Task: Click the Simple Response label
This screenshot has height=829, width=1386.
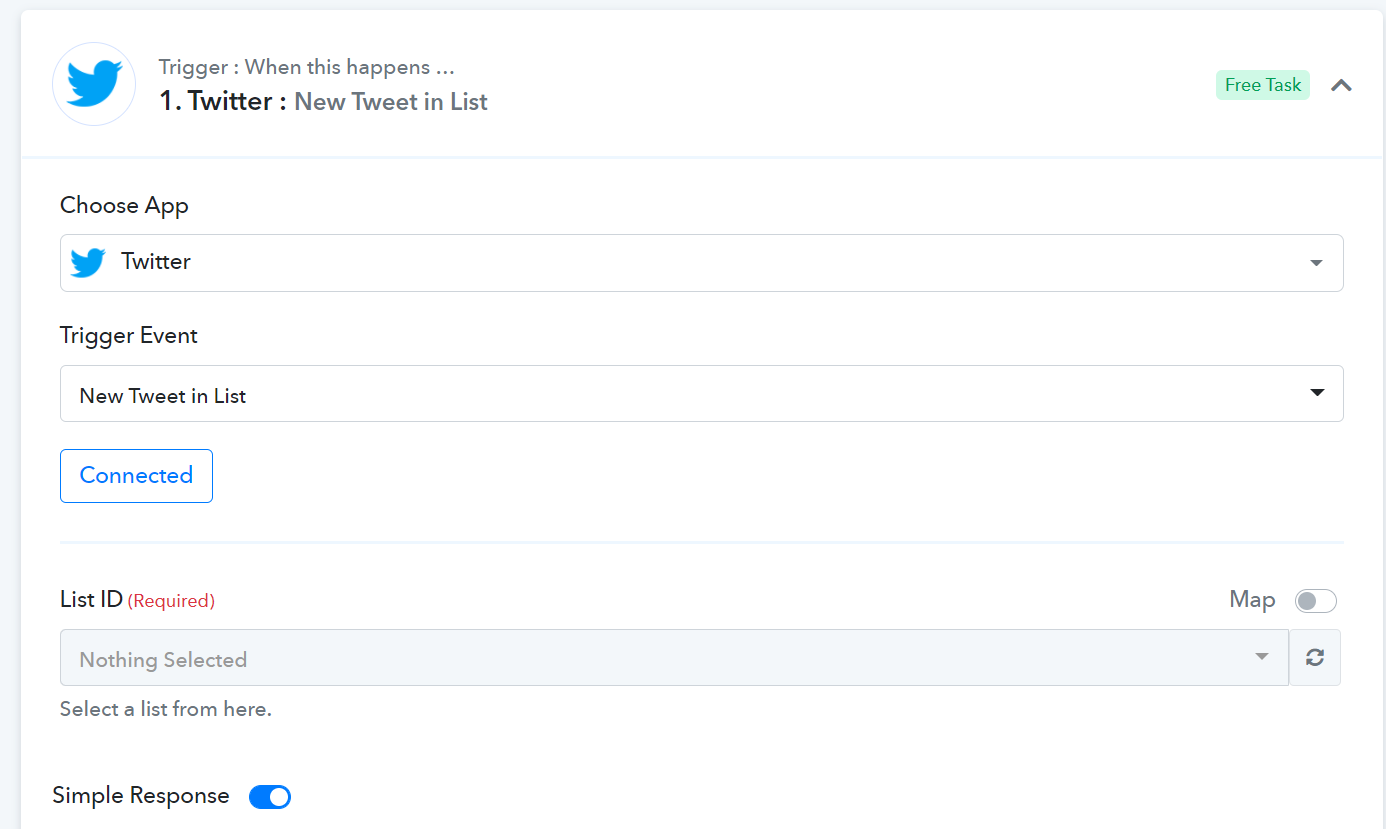Action: click(141, 796)
